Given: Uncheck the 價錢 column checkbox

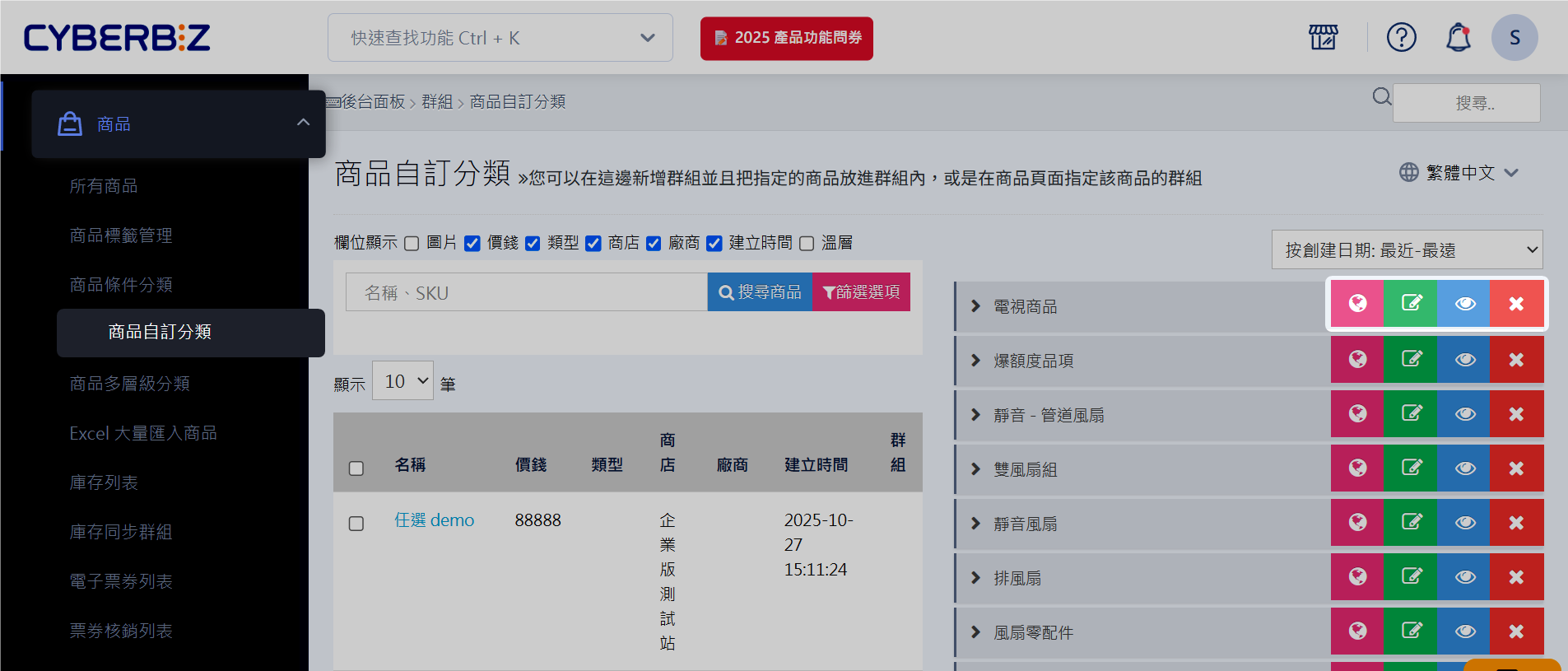Looking at the screenshot, I should point(472,243).
